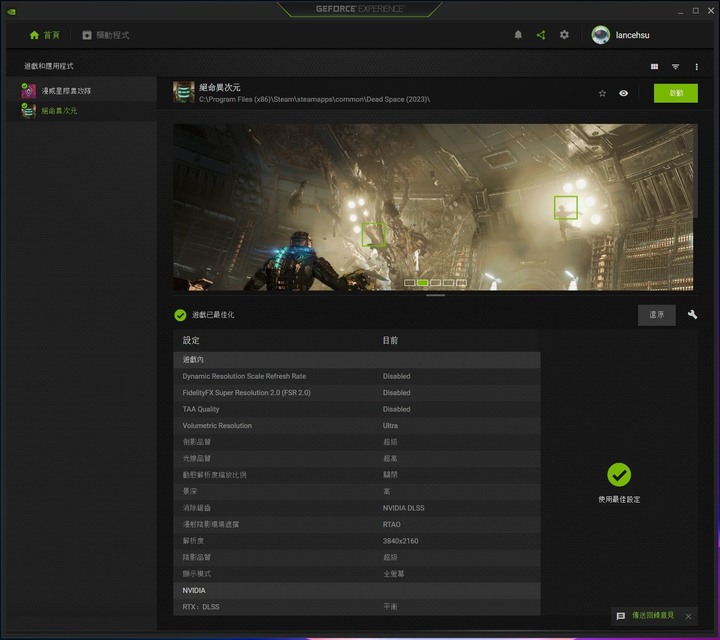The width and height of the screenshot is (720, 640).
Task: Select the third screenshot indicator
Action: [435, 282]
